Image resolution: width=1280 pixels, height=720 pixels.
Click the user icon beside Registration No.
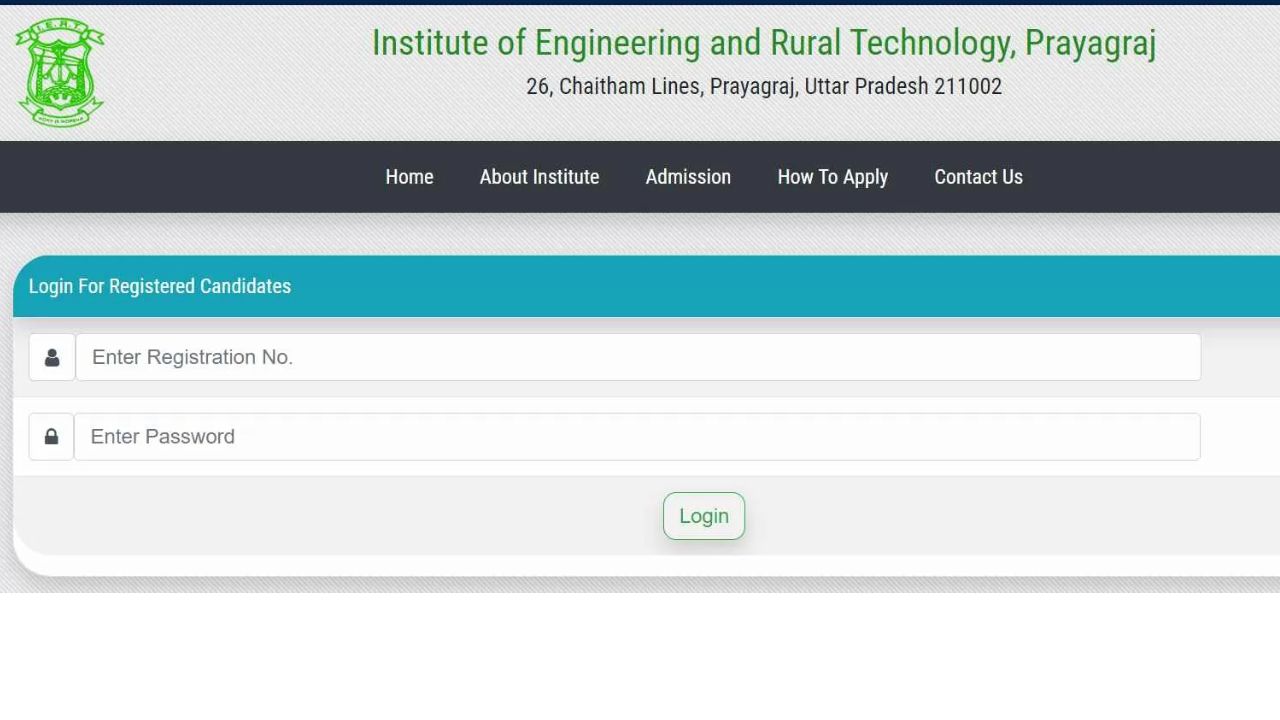click(x=52, y=357)
